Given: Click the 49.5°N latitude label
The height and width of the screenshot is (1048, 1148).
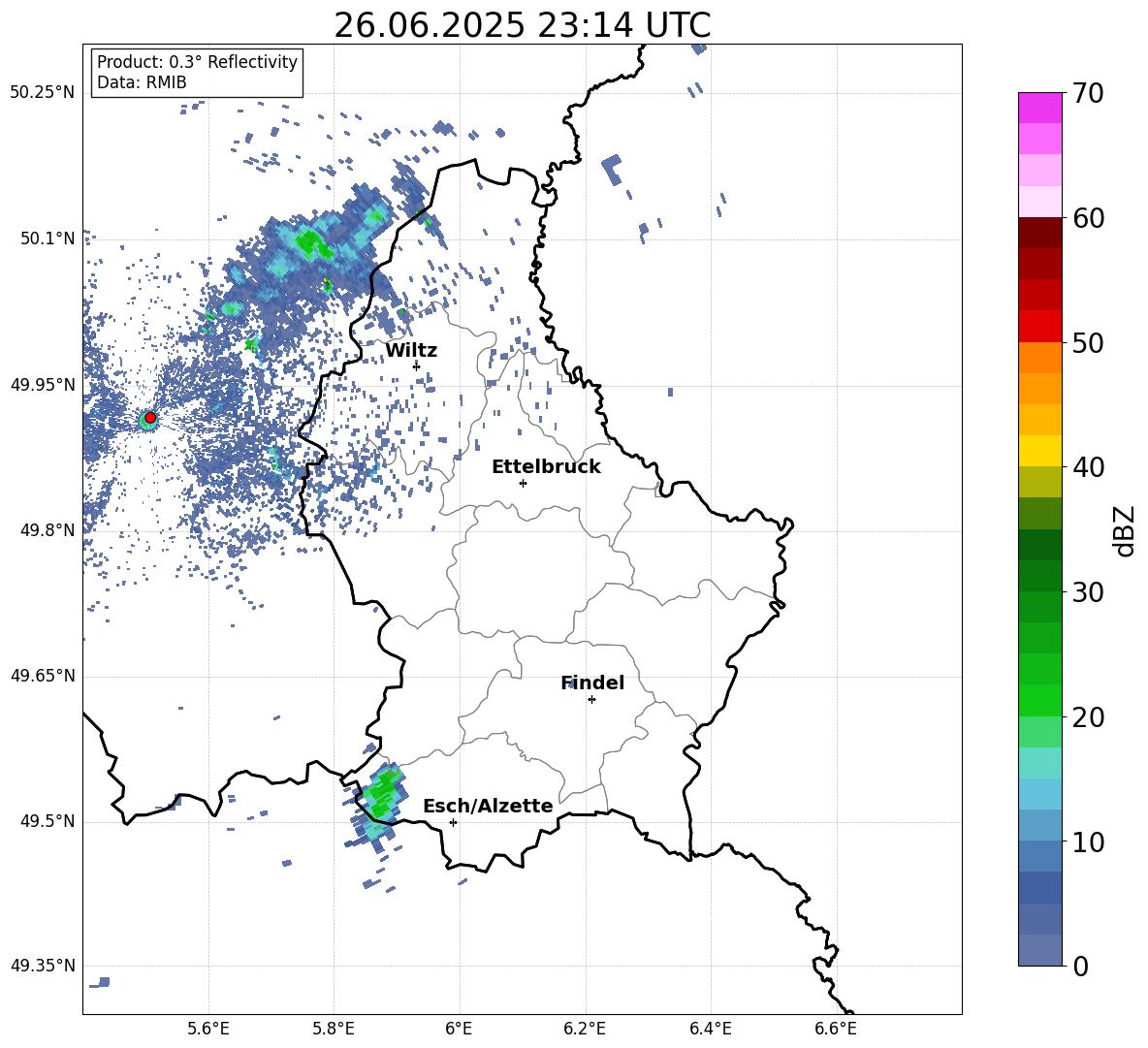Looking at the screenshot, I should tap(48, 821).
